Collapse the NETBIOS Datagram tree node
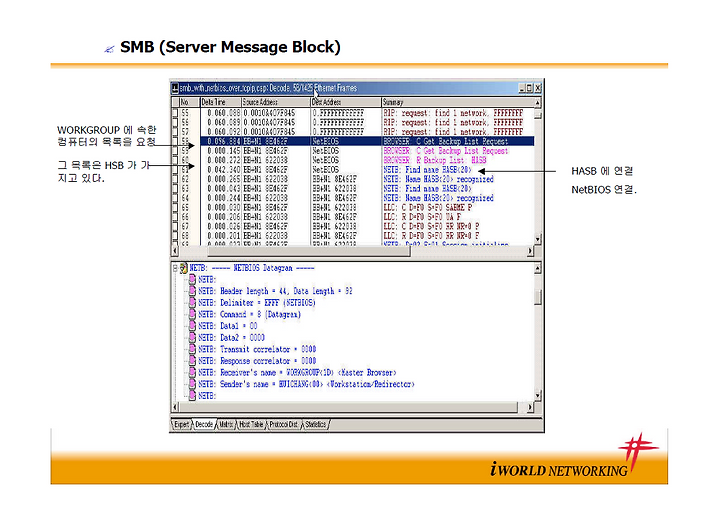720x506 pixels. point(175,268)
